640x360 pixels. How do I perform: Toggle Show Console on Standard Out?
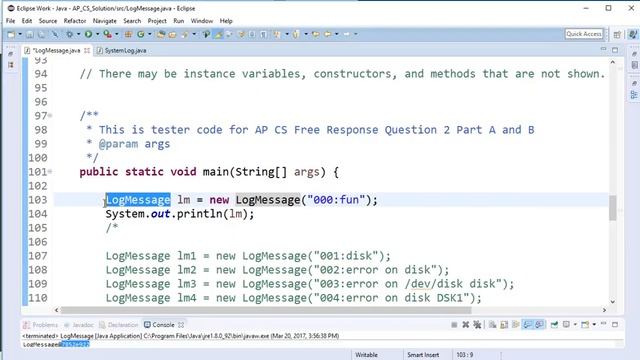(x=527, y=325)
